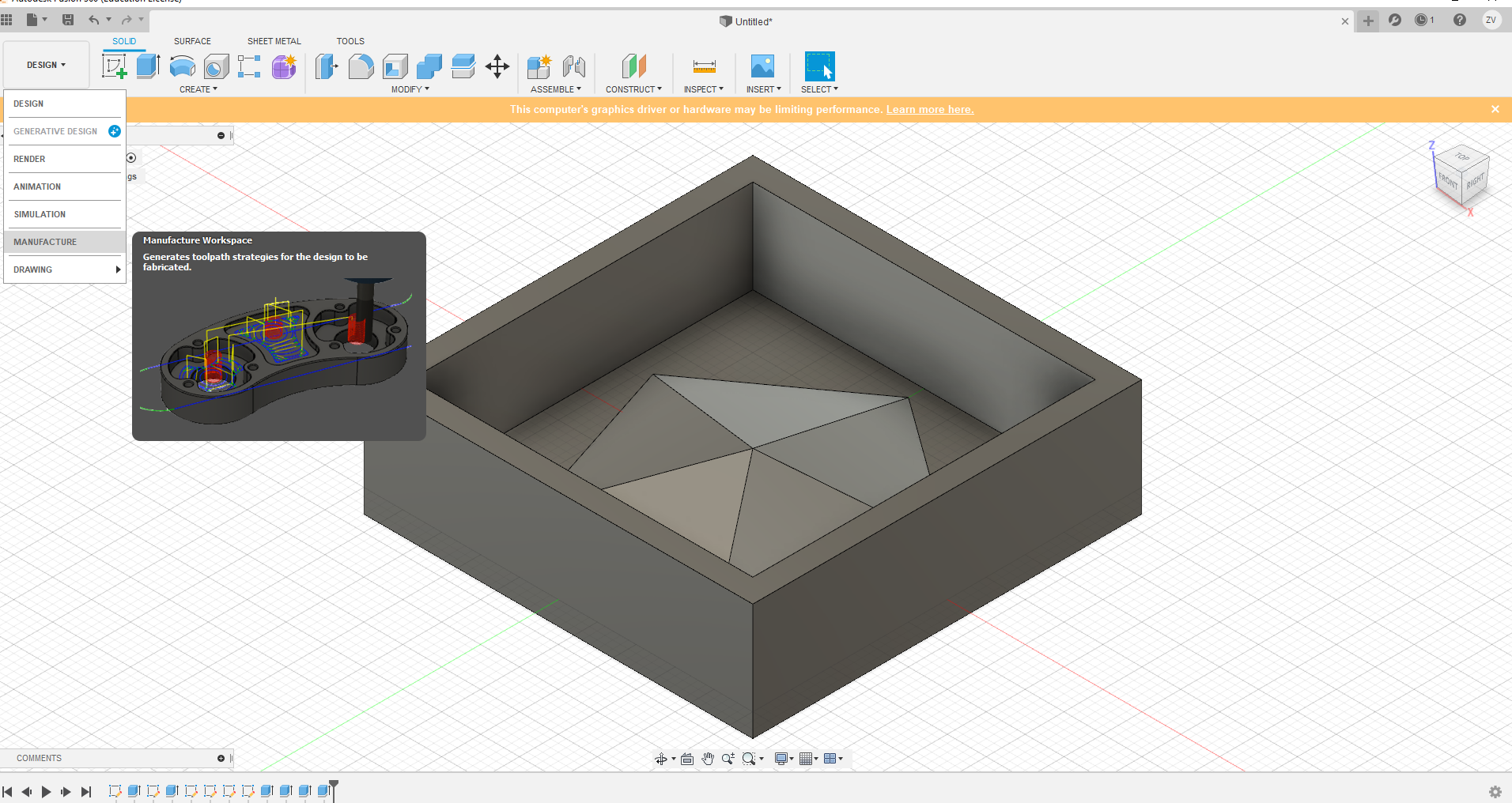Open the Extensions icon in top bar
The image size is (1512, 803).
tap(1395, 21)
